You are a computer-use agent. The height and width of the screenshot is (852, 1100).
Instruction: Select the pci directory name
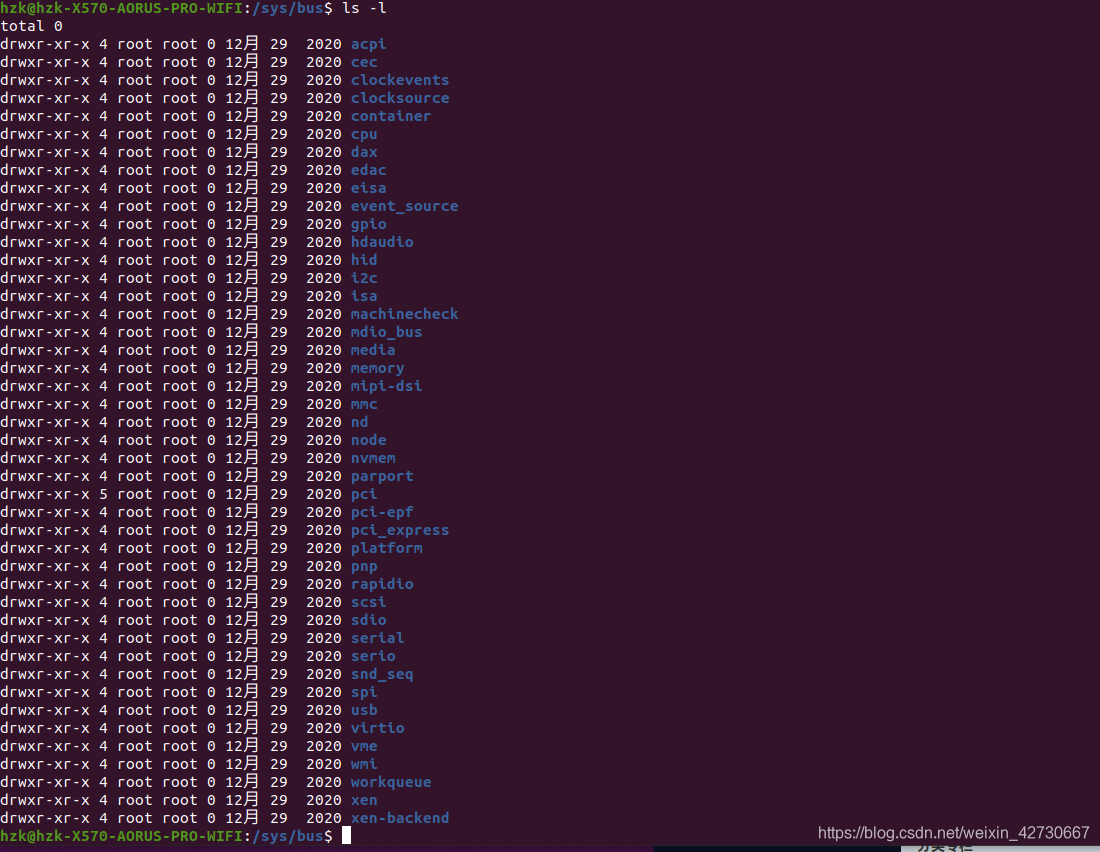pos(362,493)
